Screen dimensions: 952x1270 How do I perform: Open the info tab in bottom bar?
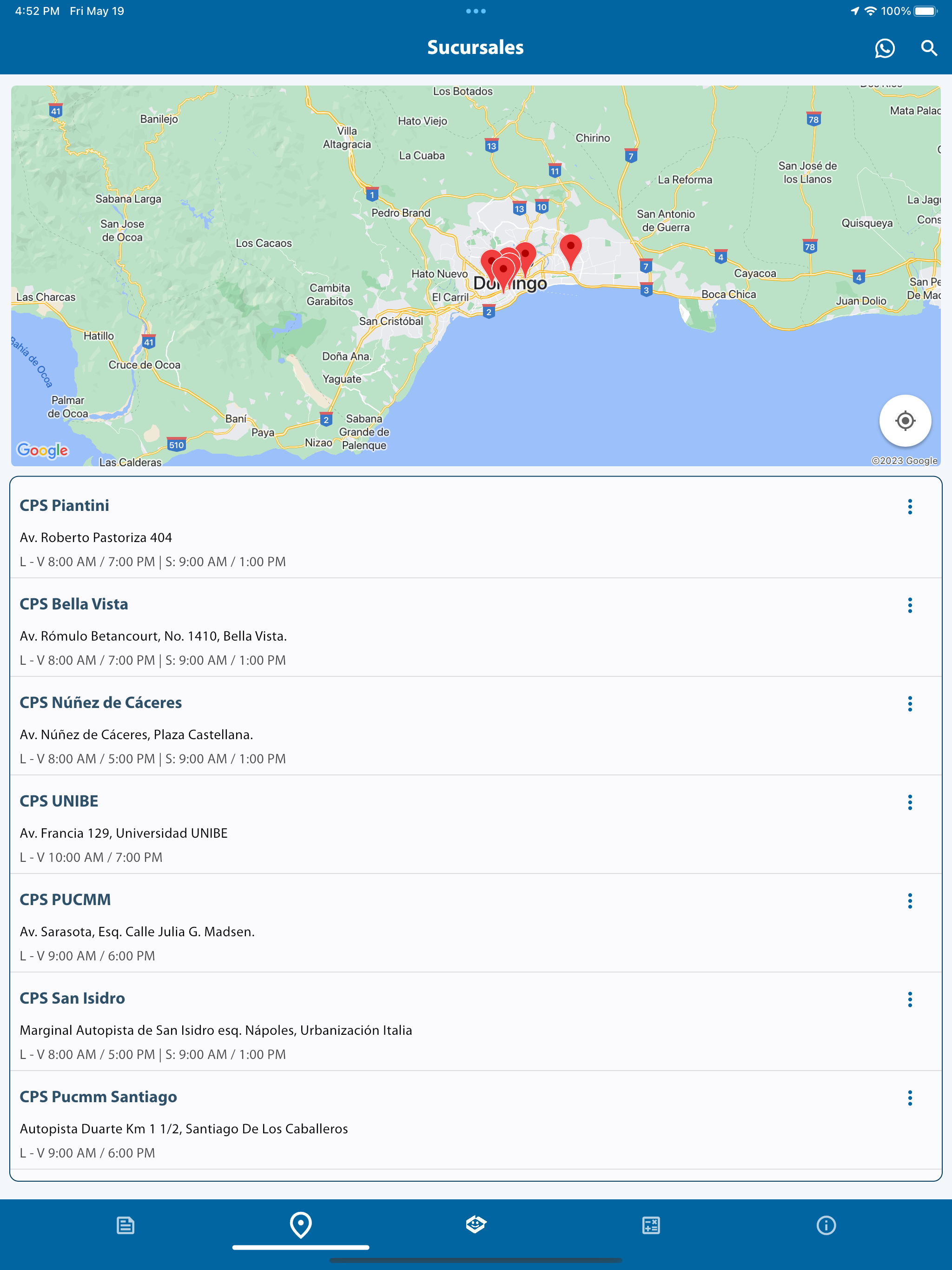pos(826,1225)
